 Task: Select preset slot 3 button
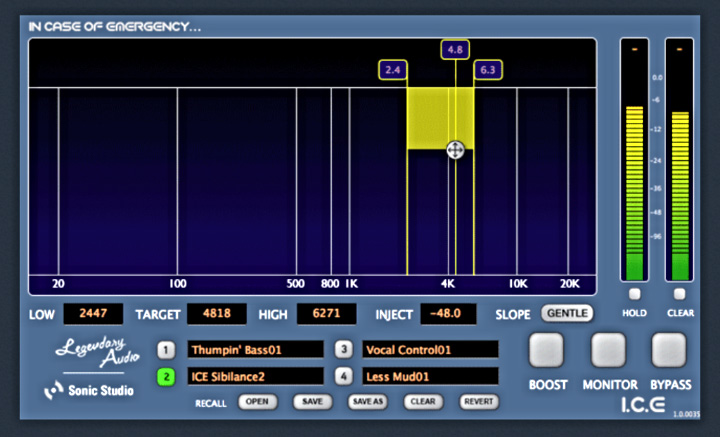coord(343,350)
